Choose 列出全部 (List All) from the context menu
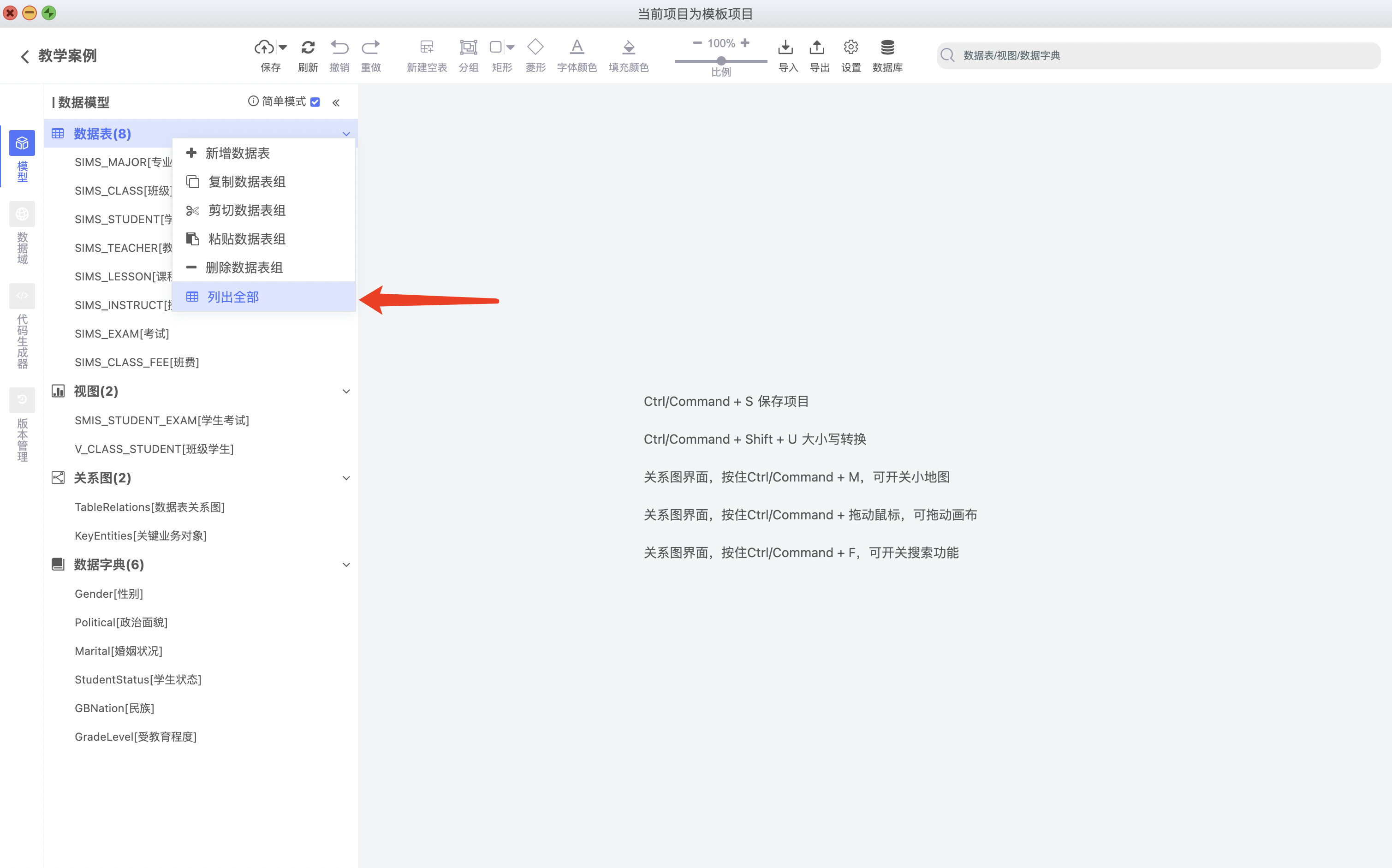 (234, 297)
